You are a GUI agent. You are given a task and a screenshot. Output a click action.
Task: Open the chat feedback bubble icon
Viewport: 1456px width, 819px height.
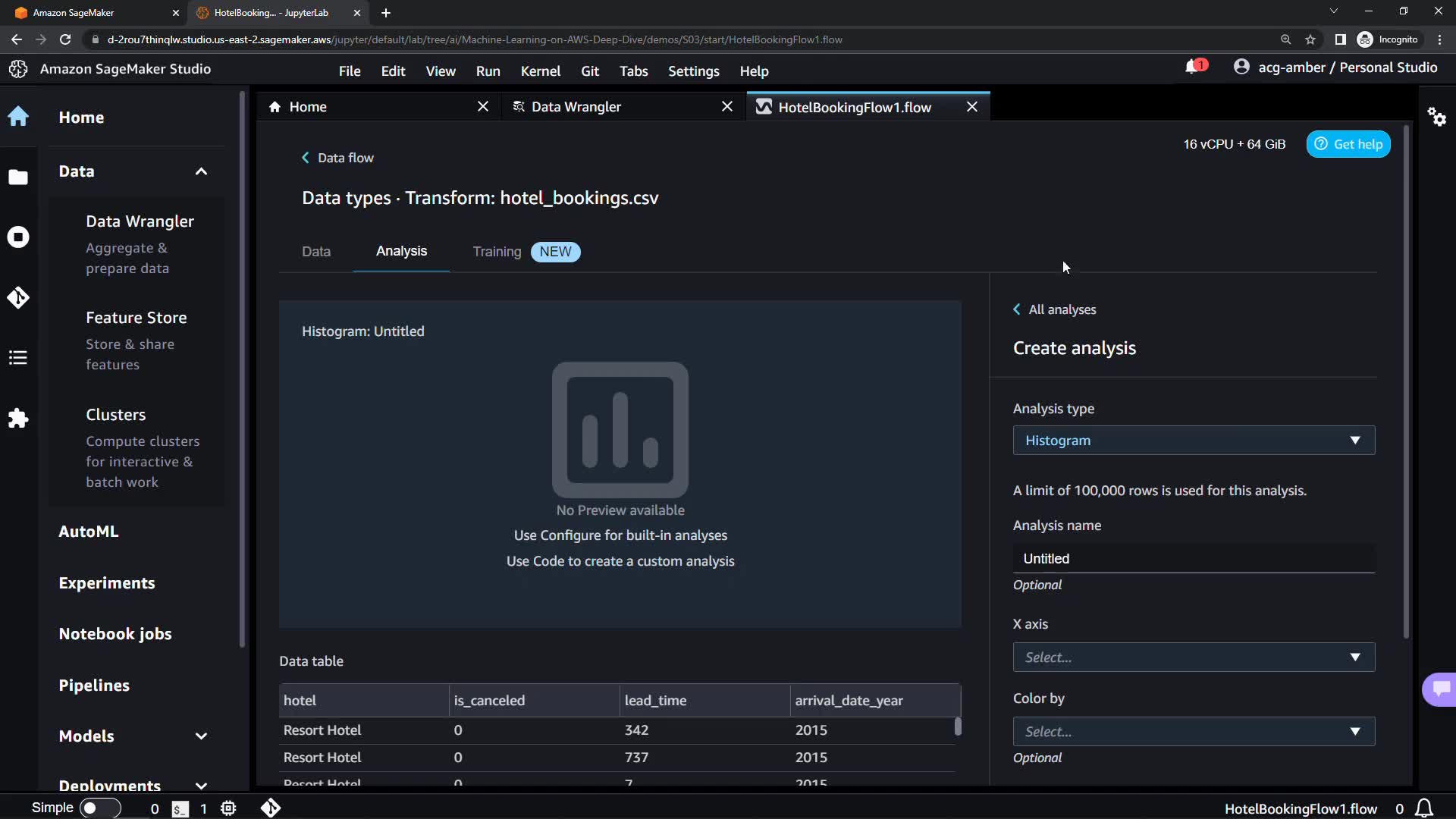click(x=1440, y=689)
